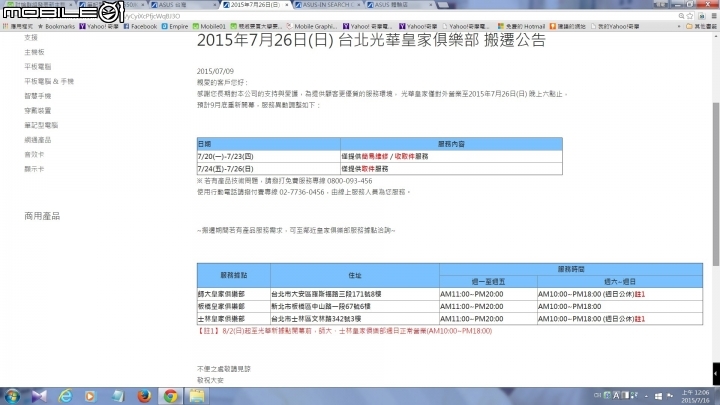Screen dimensions: 720x405
Task: Select 音效卡 in the sidebar
Action: coord(34,154)
